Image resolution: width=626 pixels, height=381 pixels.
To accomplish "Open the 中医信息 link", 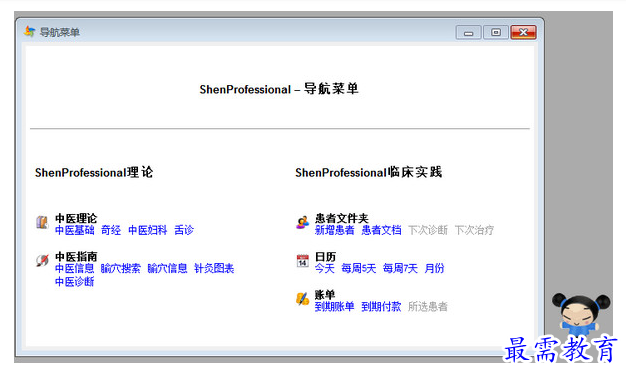I will [75, 268].
